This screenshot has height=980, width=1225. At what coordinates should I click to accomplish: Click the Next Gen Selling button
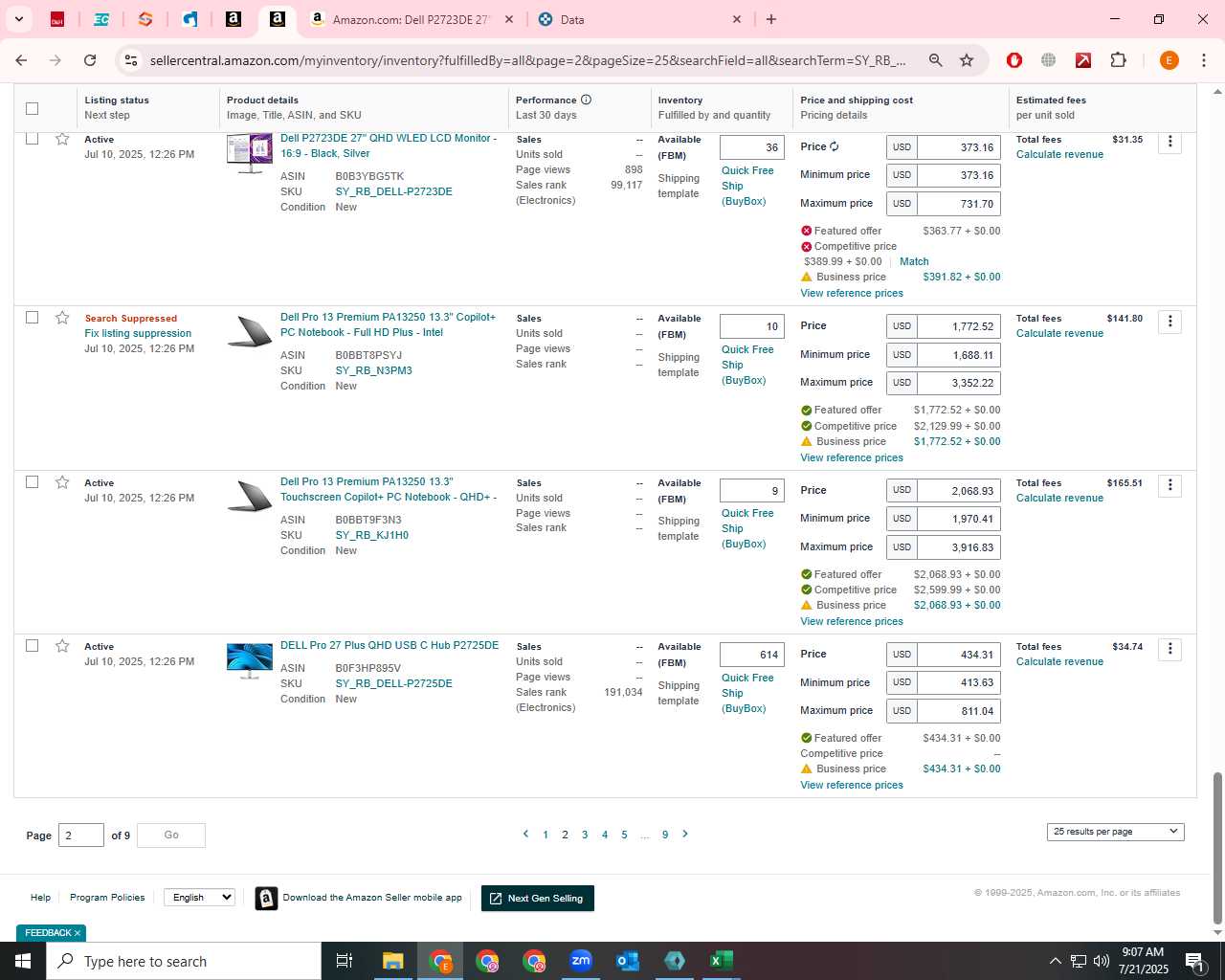pyautogui.click(x=537, y=898)
